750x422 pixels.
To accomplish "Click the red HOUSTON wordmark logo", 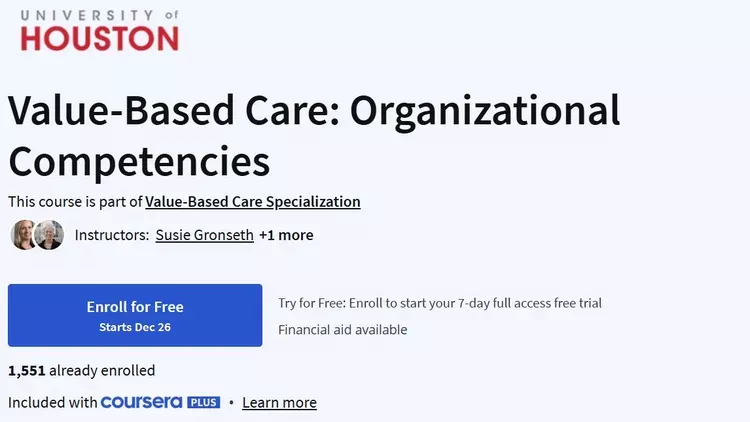I will 99,39.
